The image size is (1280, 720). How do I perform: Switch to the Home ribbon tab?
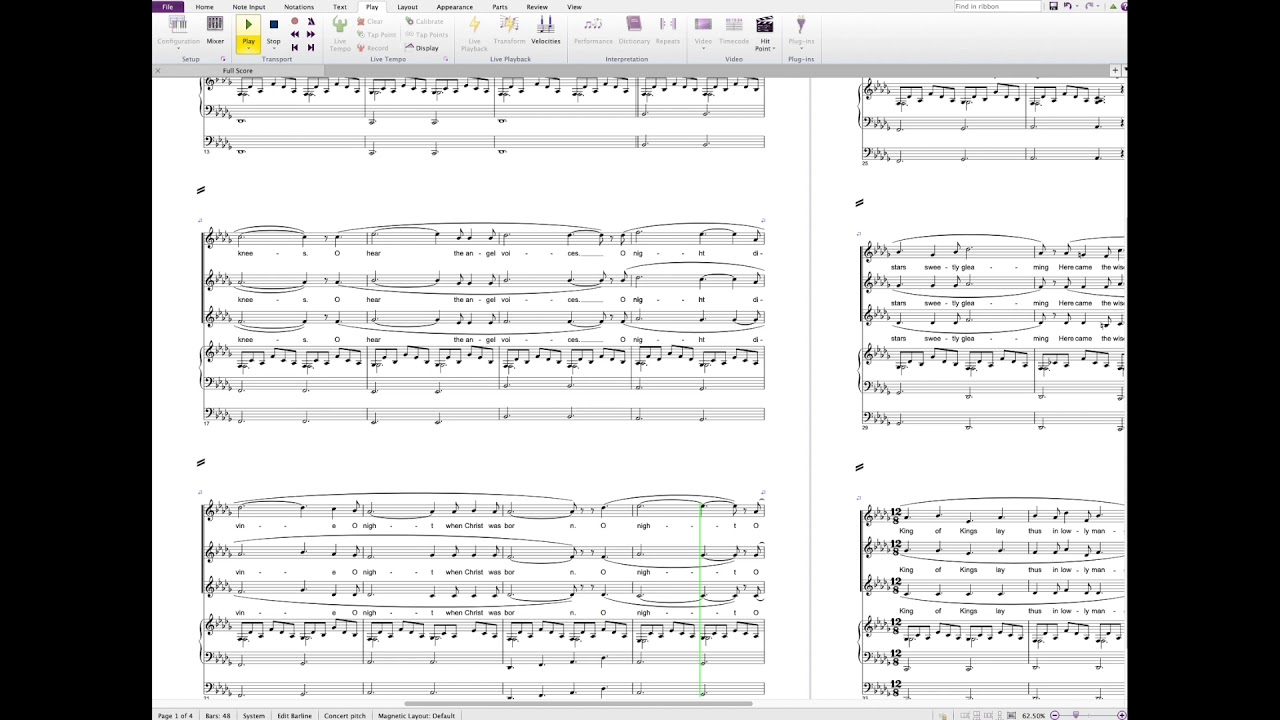204,7
